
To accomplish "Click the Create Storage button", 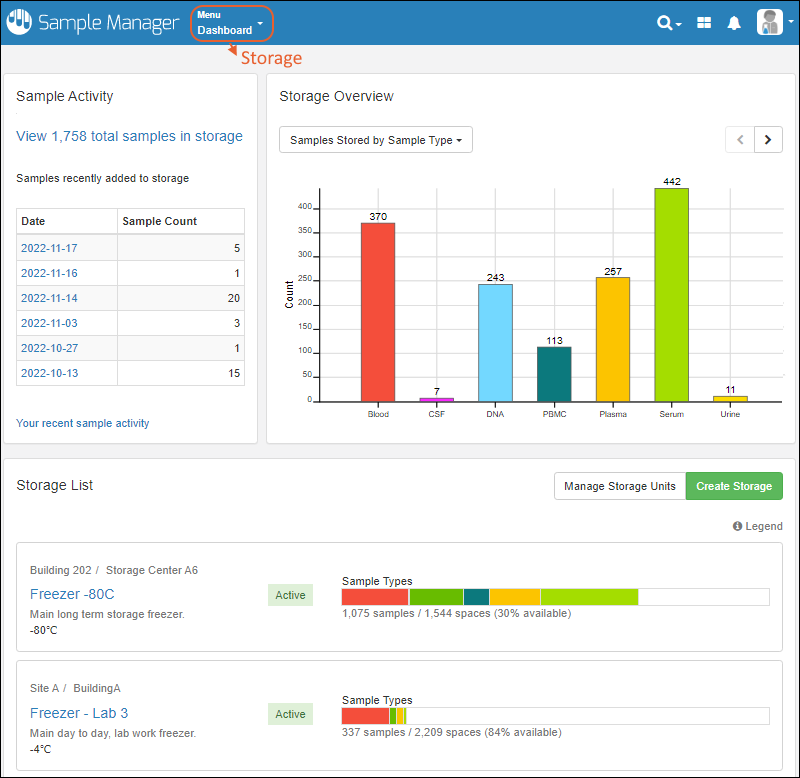I will pos(734,486).
